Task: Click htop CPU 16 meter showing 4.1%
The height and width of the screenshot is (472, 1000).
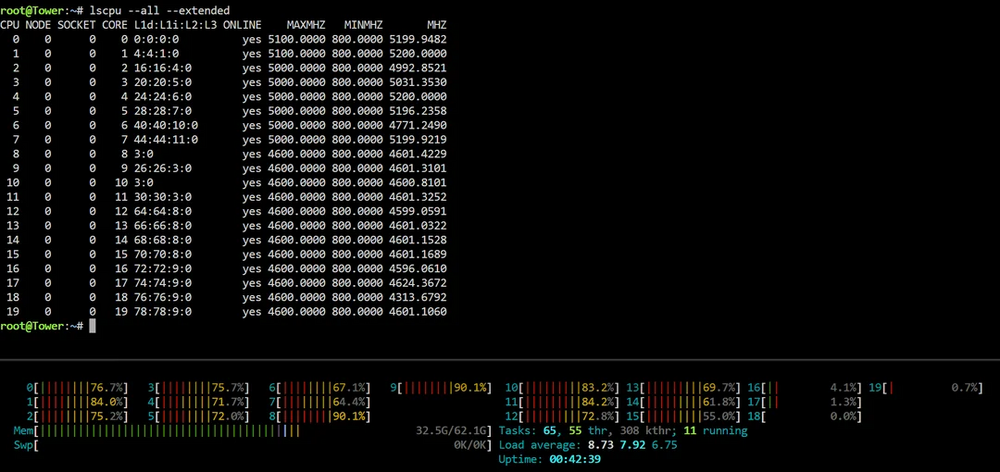Action: [x=804, y=388]
